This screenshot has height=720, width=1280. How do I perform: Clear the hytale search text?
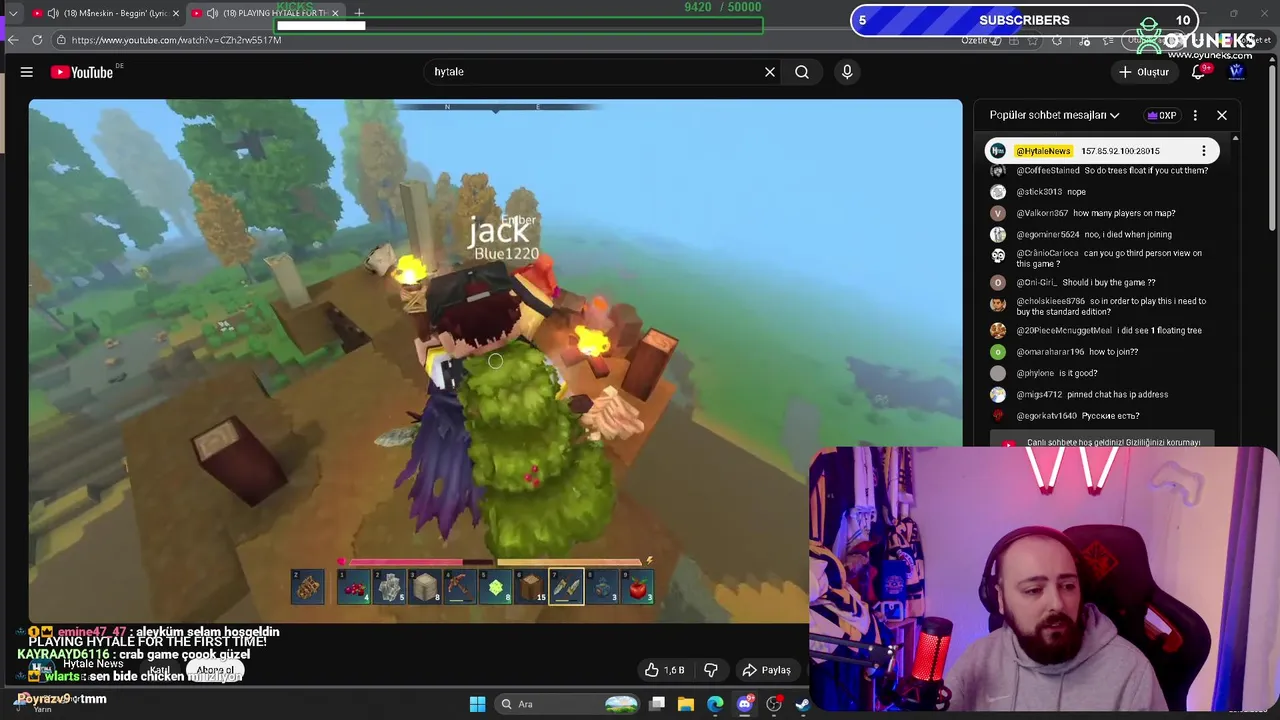pyautogui.click(x=770, y=72)
